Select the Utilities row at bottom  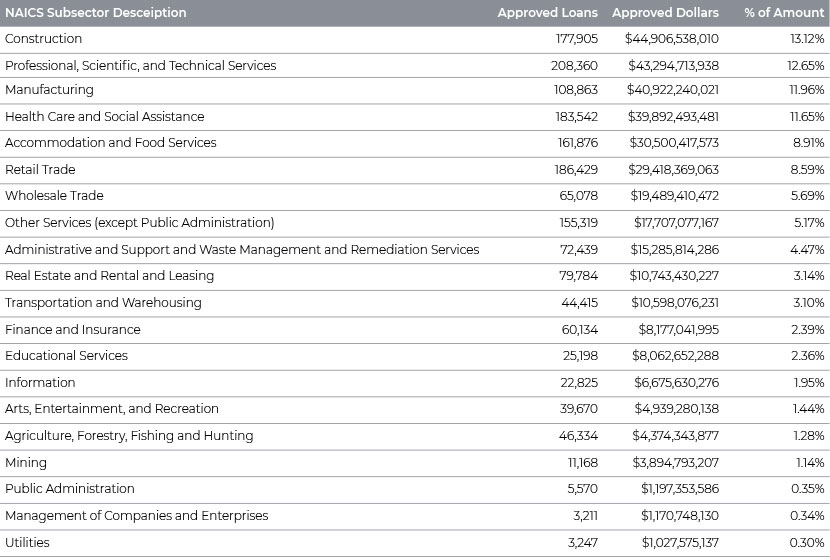click(415, 543)
